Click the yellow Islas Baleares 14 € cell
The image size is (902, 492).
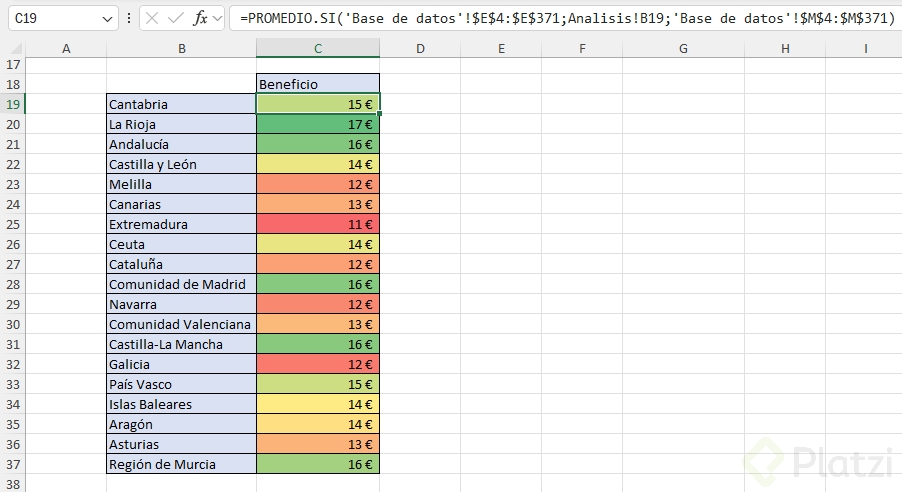click(318, 405)
